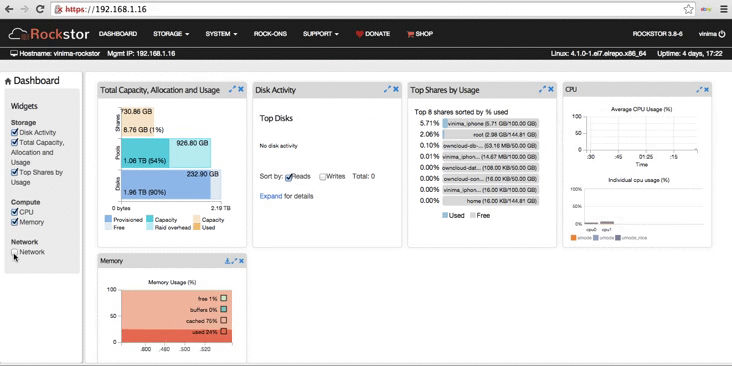Click 'No disk activity' text
This screenshot has height=366, width=732.
click(279, 146)
